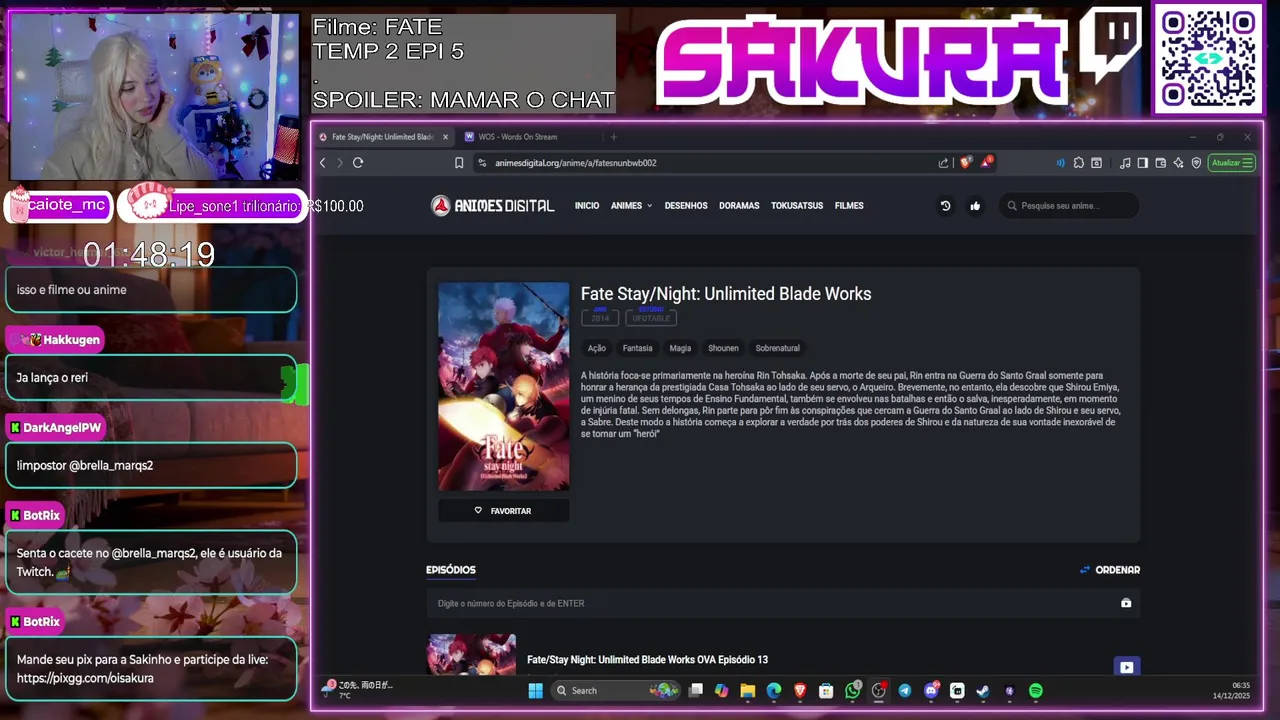The width and height of the screenshot is (1280, 720).
Task: Toggle the browser sidebar panel icon
Action: [x=1143, y=163]
